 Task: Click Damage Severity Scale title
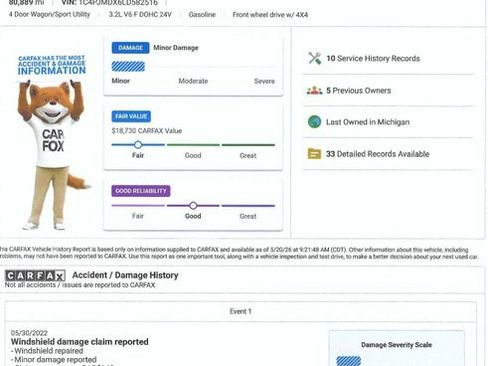tap(396, 345)
